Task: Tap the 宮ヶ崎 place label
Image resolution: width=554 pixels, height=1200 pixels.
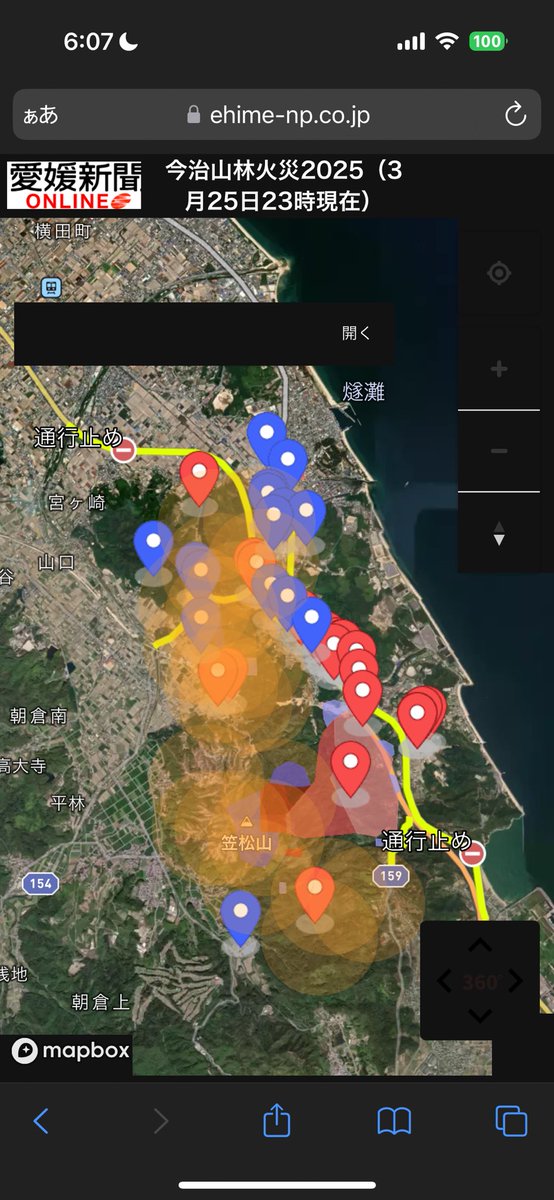Action: click(x=77, y=502)
